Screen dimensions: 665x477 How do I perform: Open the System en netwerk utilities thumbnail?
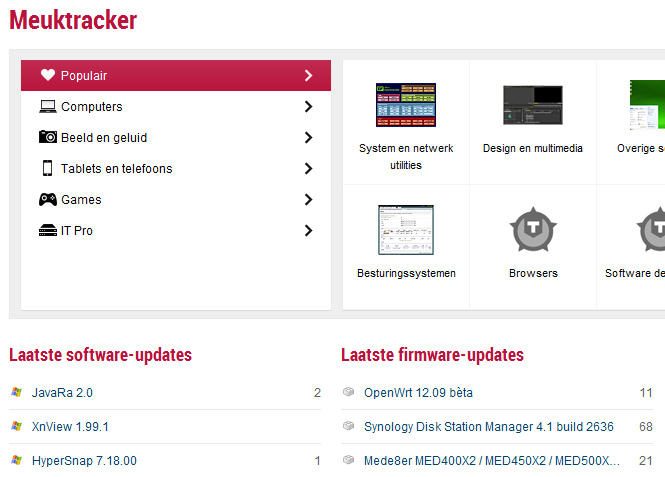coord(406,105)
